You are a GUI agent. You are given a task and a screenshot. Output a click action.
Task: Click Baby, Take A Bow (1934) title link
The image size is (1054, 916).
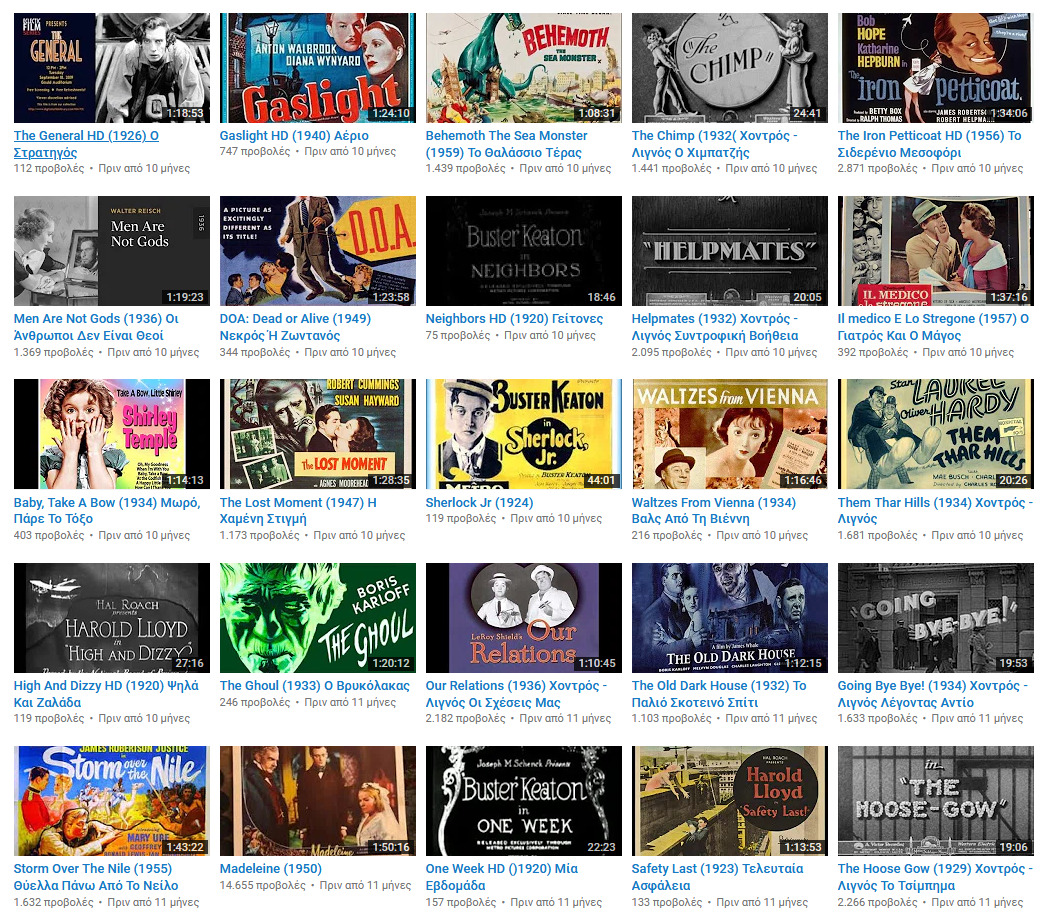(x=107, y=510)
